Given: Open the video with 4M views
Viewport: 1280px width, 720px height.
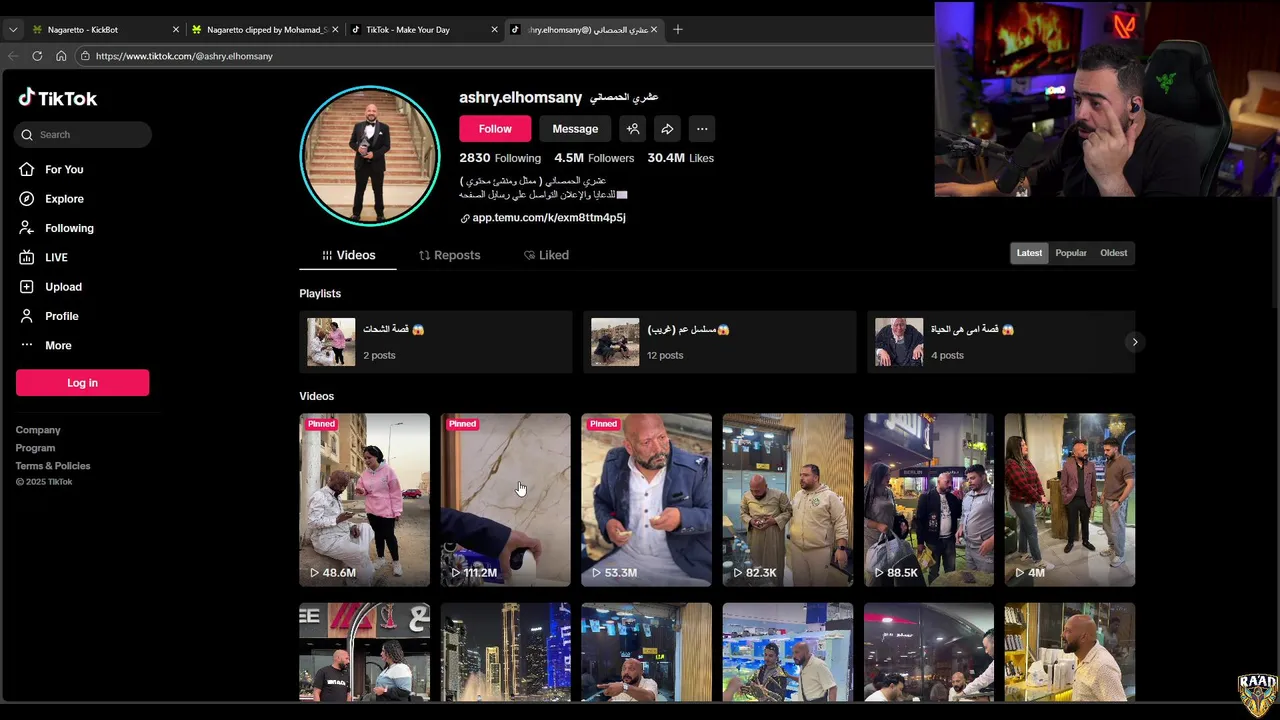Looking at the screenshot, I should point(1070,500).
